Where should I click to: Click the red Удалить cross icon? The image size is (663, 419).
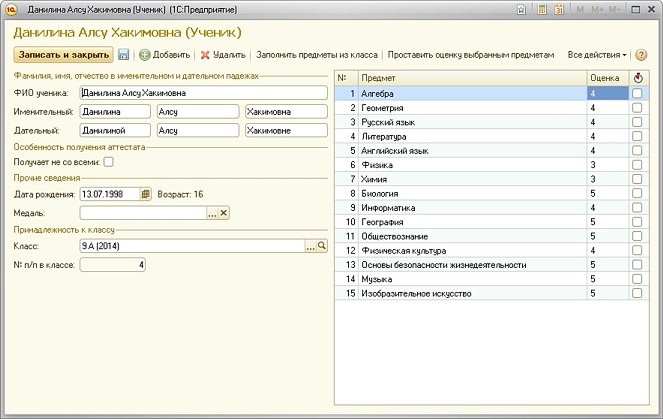coord(205,55)
